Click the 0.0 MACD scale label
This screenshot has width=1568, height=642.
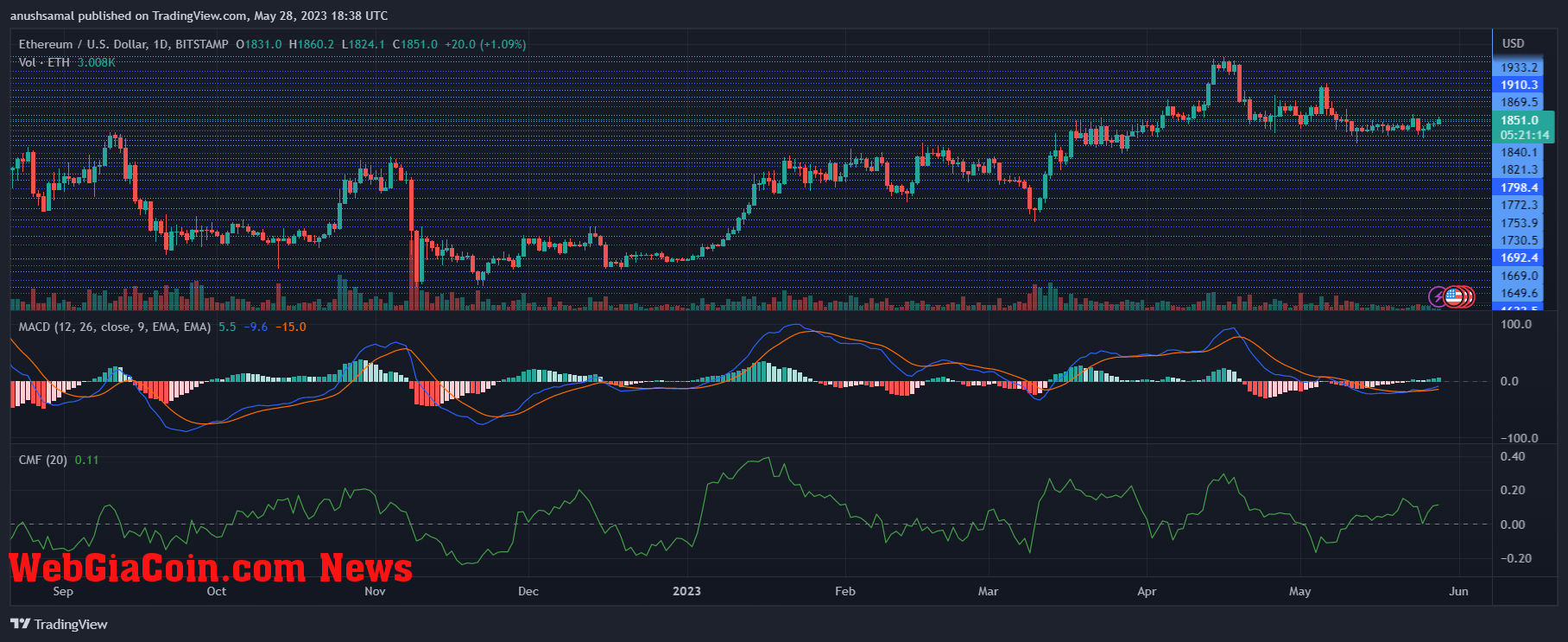[1509, 381]
